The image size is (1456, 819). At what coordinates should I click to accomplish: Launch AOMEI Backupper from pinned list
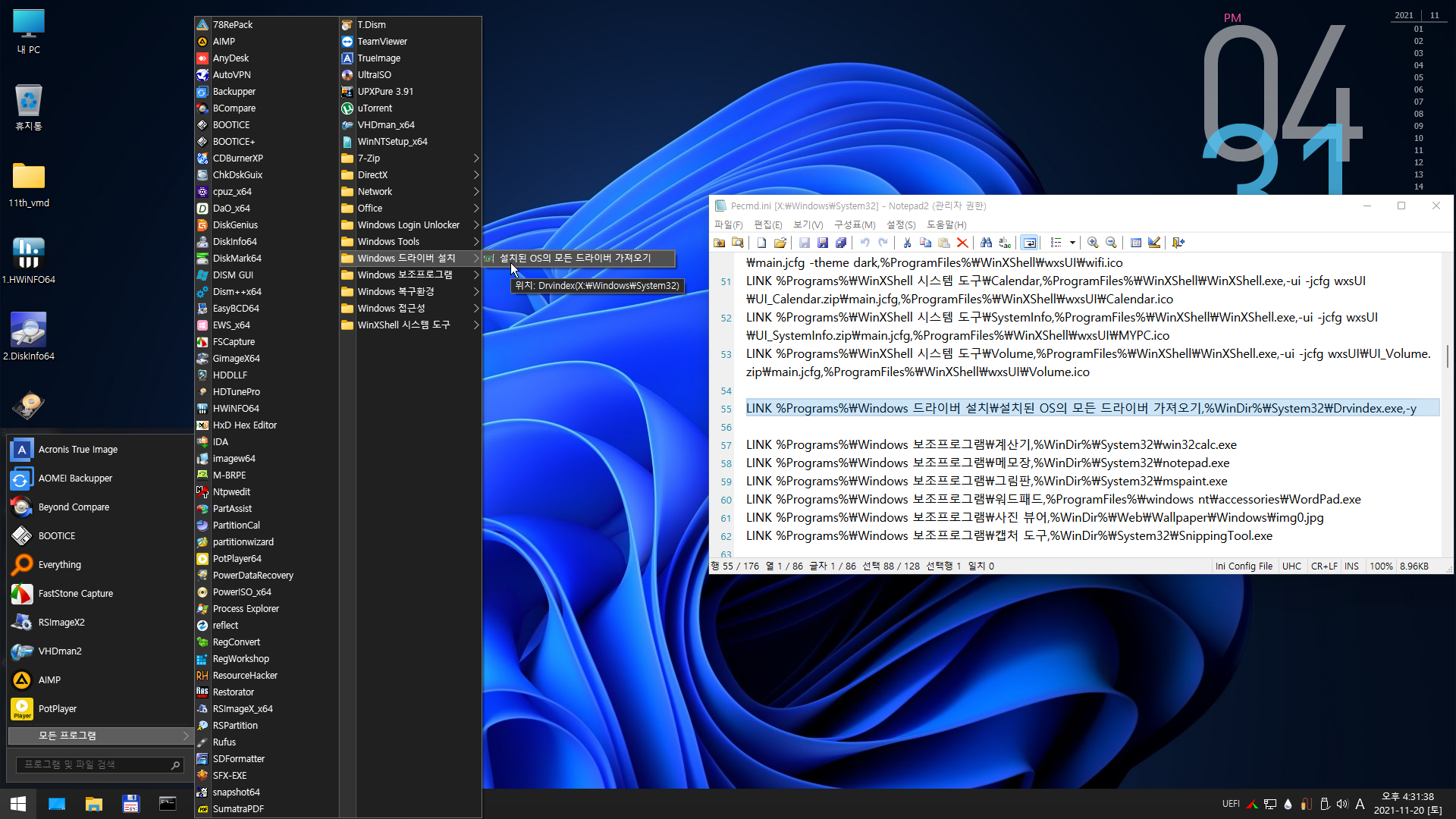pyautogui.click(x=99, y=479)
